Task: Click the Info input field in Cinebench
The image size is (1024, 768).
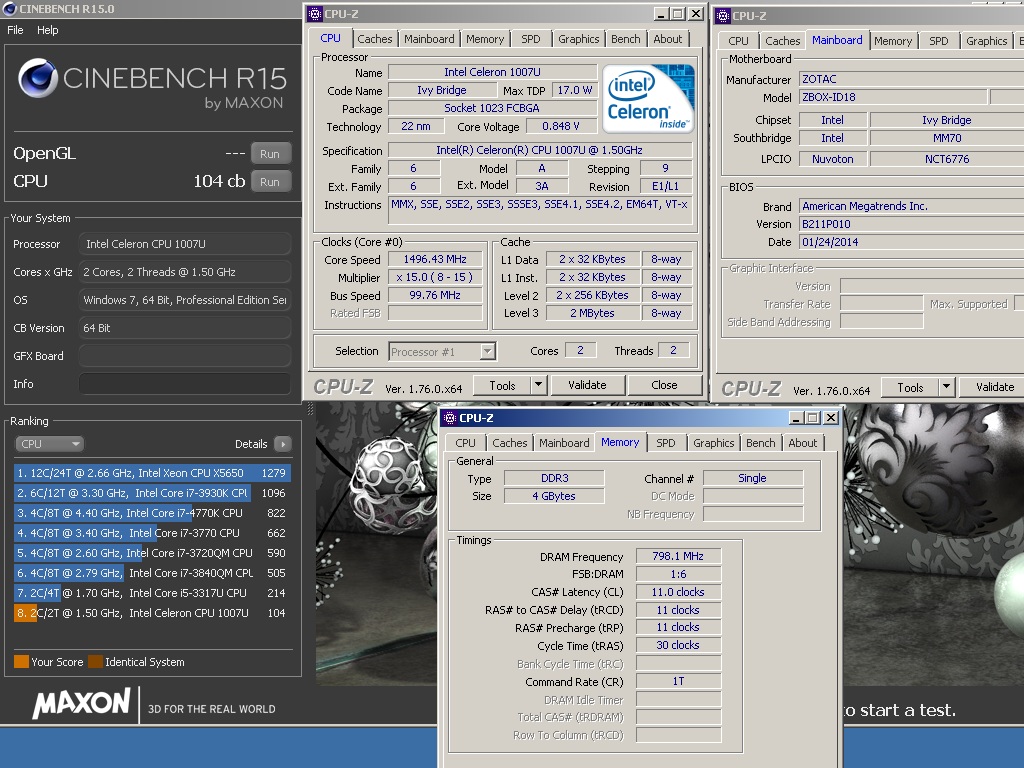Action: coord(185,384)
